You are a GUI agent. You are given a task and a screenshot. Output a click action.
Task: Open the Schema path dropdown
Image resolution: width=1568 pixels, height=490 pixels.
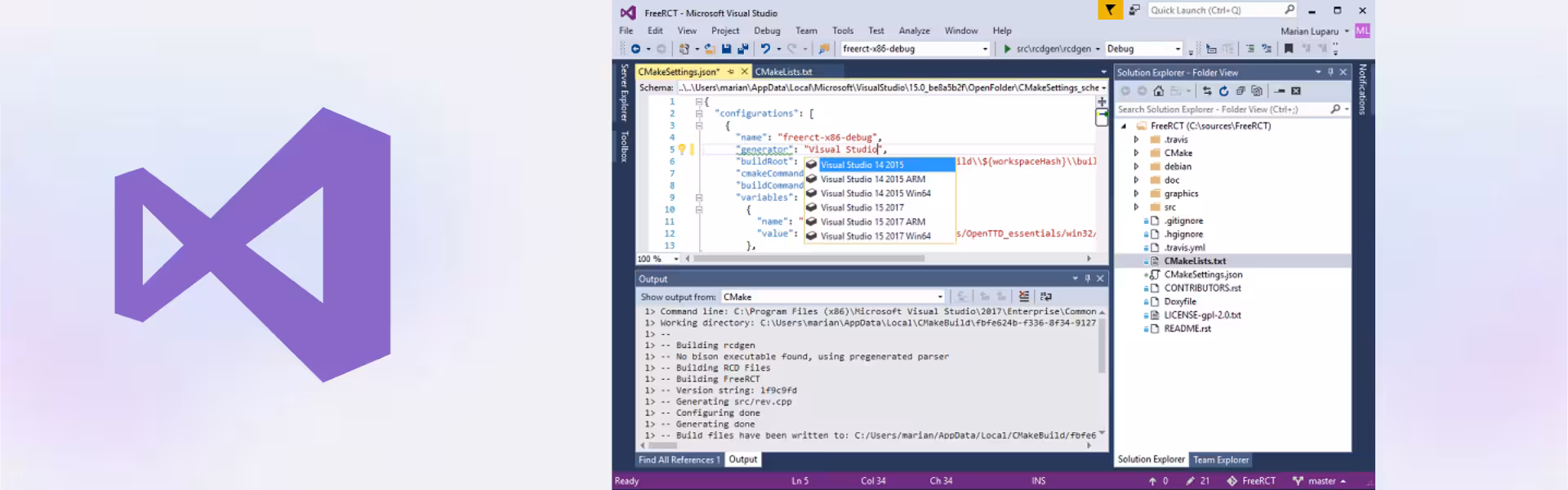pyautogui.click(x=1103, y=87)
